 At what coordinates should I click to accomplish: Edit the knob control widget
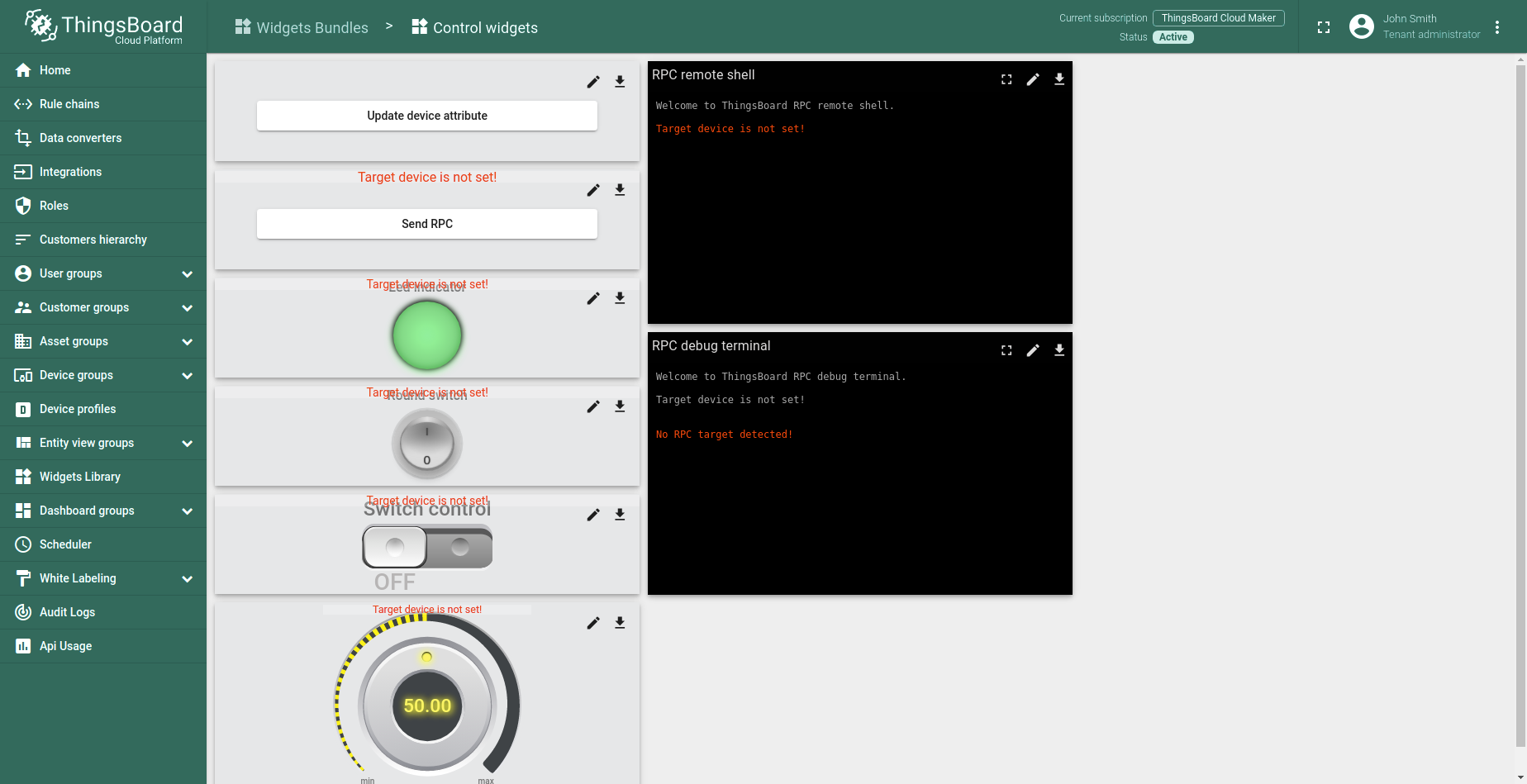(593, 623)
